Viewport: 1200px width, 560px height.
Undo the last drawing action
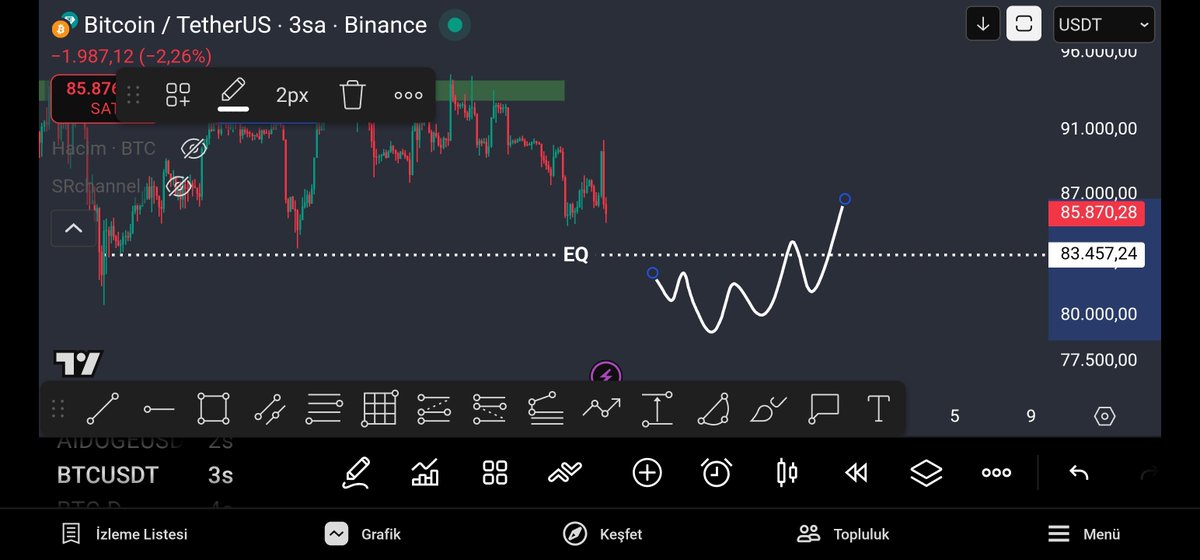[x=1078, y=473]
